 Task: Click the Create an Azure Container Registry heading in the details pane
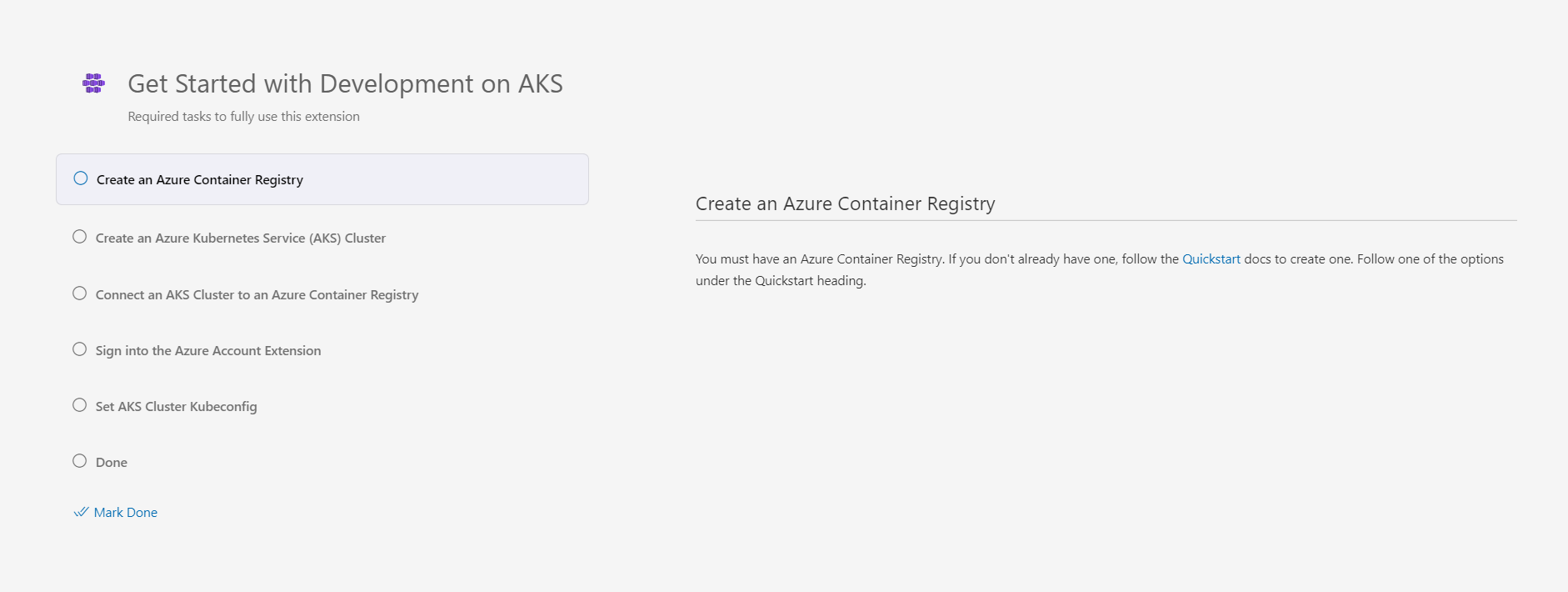[845, 204]
